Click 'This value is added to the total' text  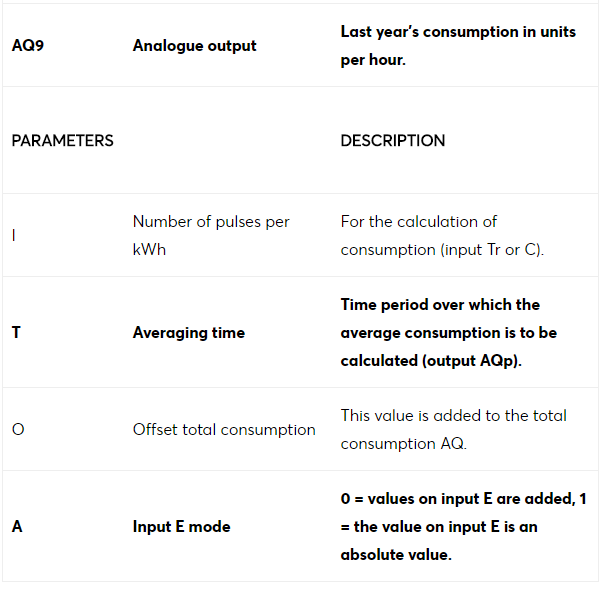pos(453,416)
